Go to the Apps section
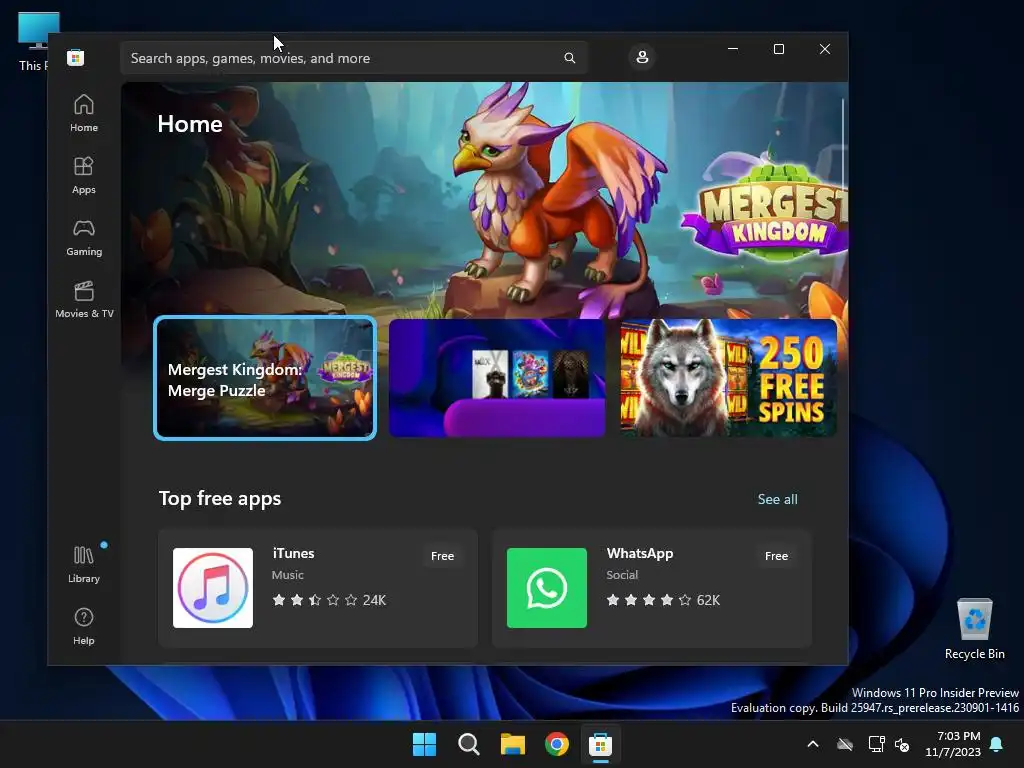The height and width of the screenshot is (768, 1024). [x=84, y=175]
